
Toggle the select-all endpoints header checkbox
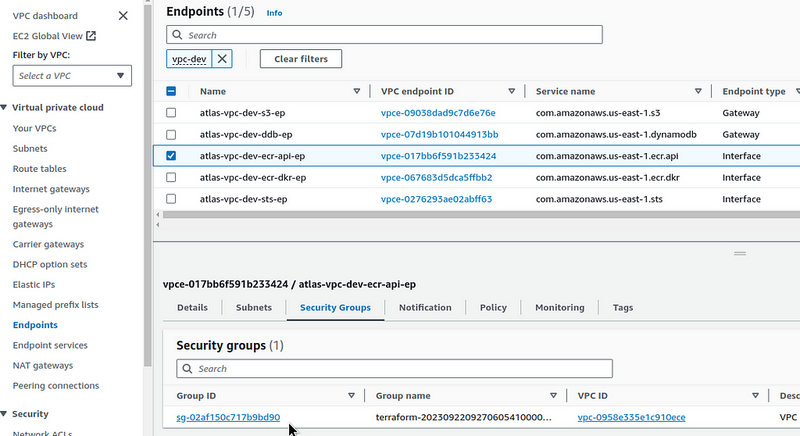pyautogui.click(x=171, y=91)
